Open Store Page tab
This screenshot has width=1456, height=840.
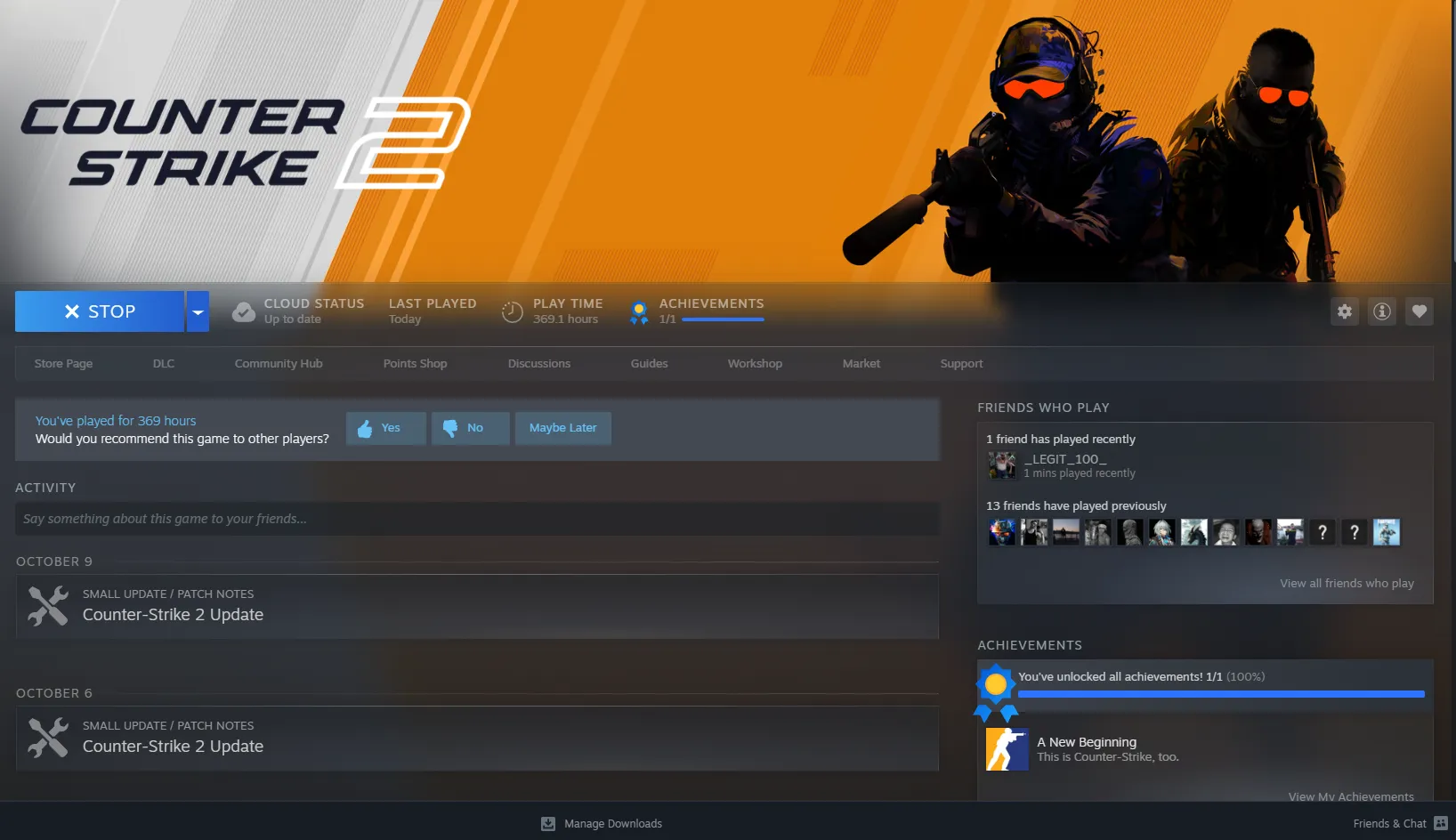point(63,364)
